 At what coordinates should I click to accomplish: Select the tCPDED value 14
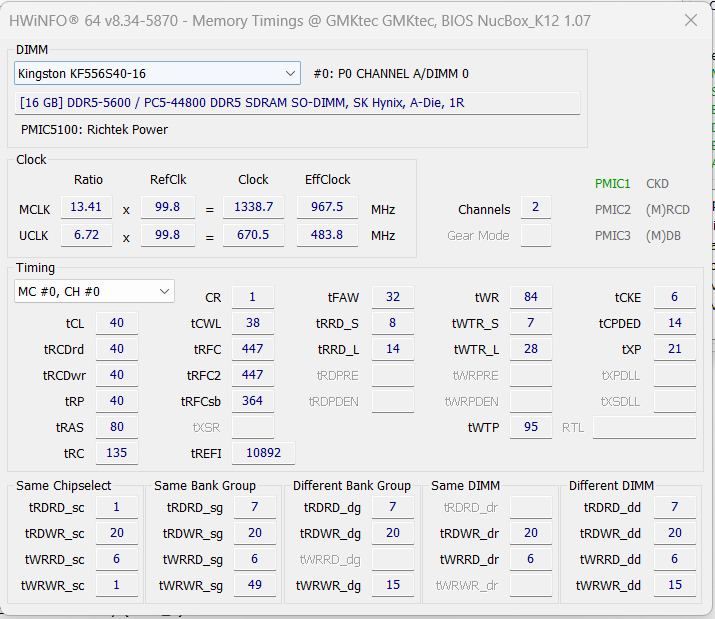(675, 323)
